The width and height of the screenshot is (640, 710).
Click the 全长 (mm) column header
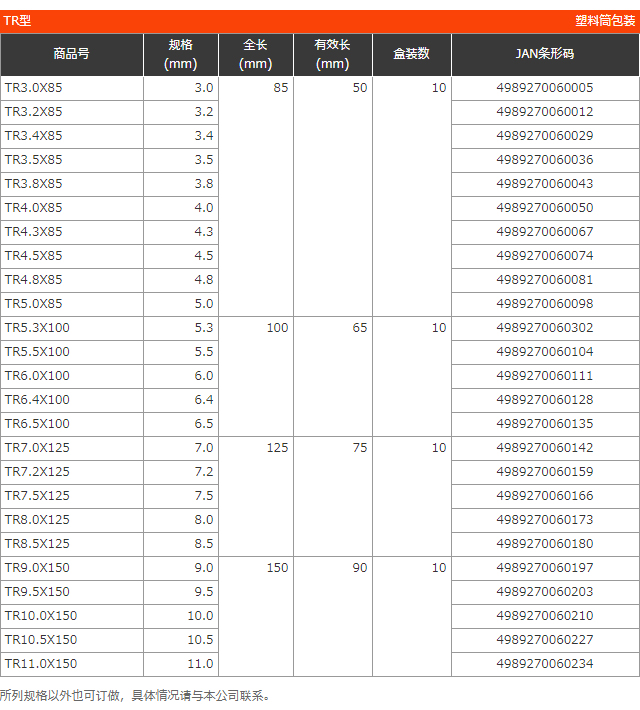(x=256, y=54)
